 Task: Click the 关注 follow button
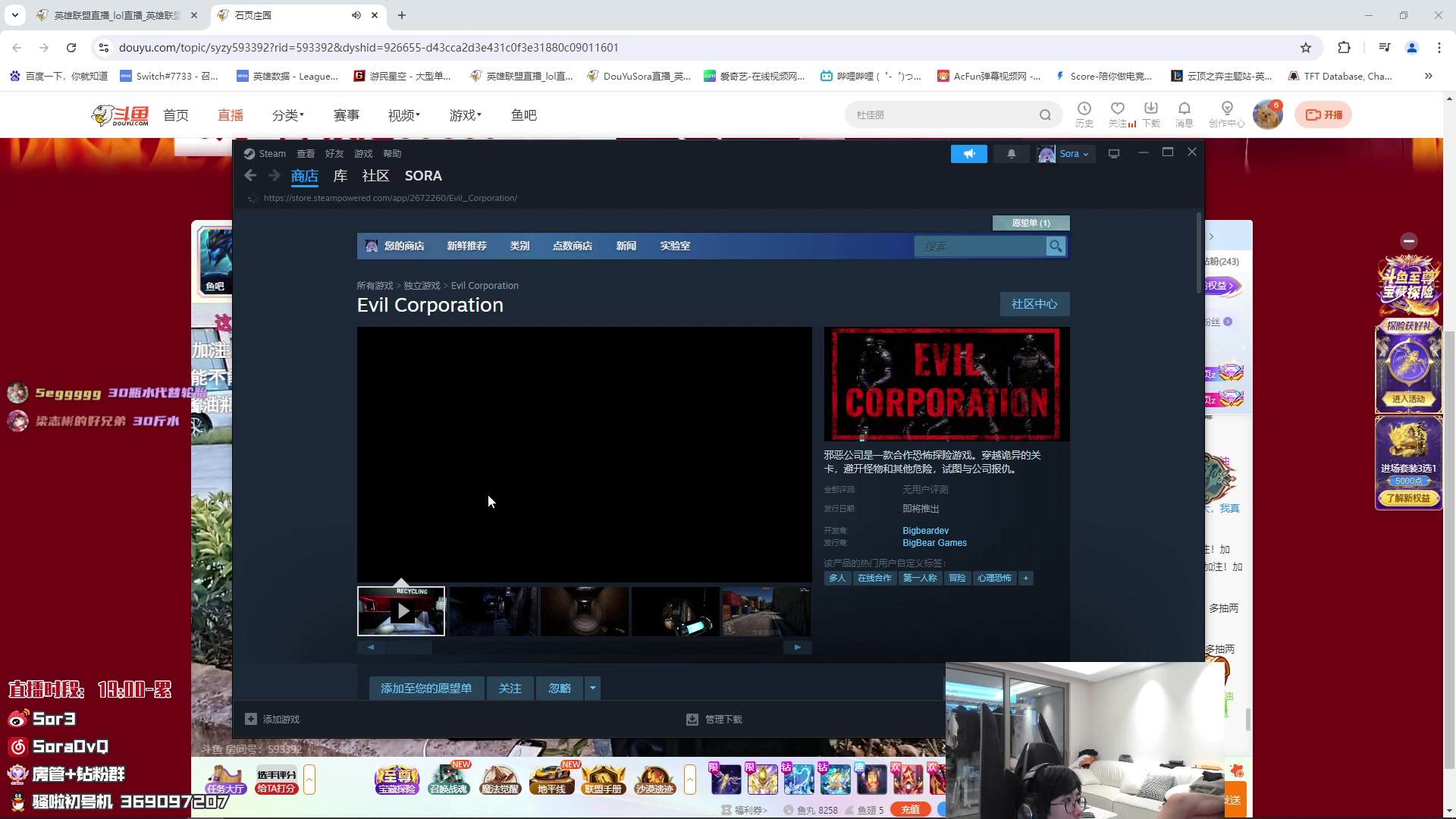tap(510, 689)
